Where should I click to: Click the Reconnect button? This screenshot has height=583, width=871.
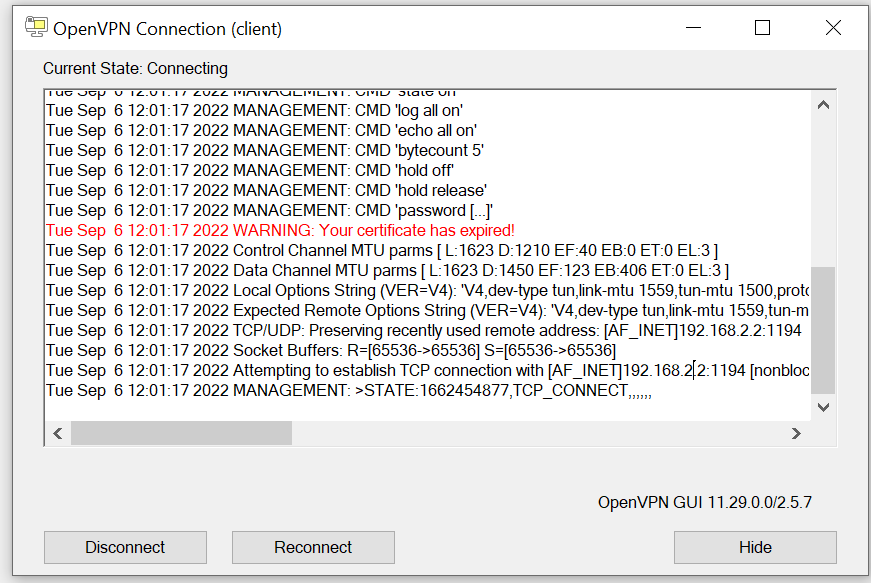click(x=312, y=547)
